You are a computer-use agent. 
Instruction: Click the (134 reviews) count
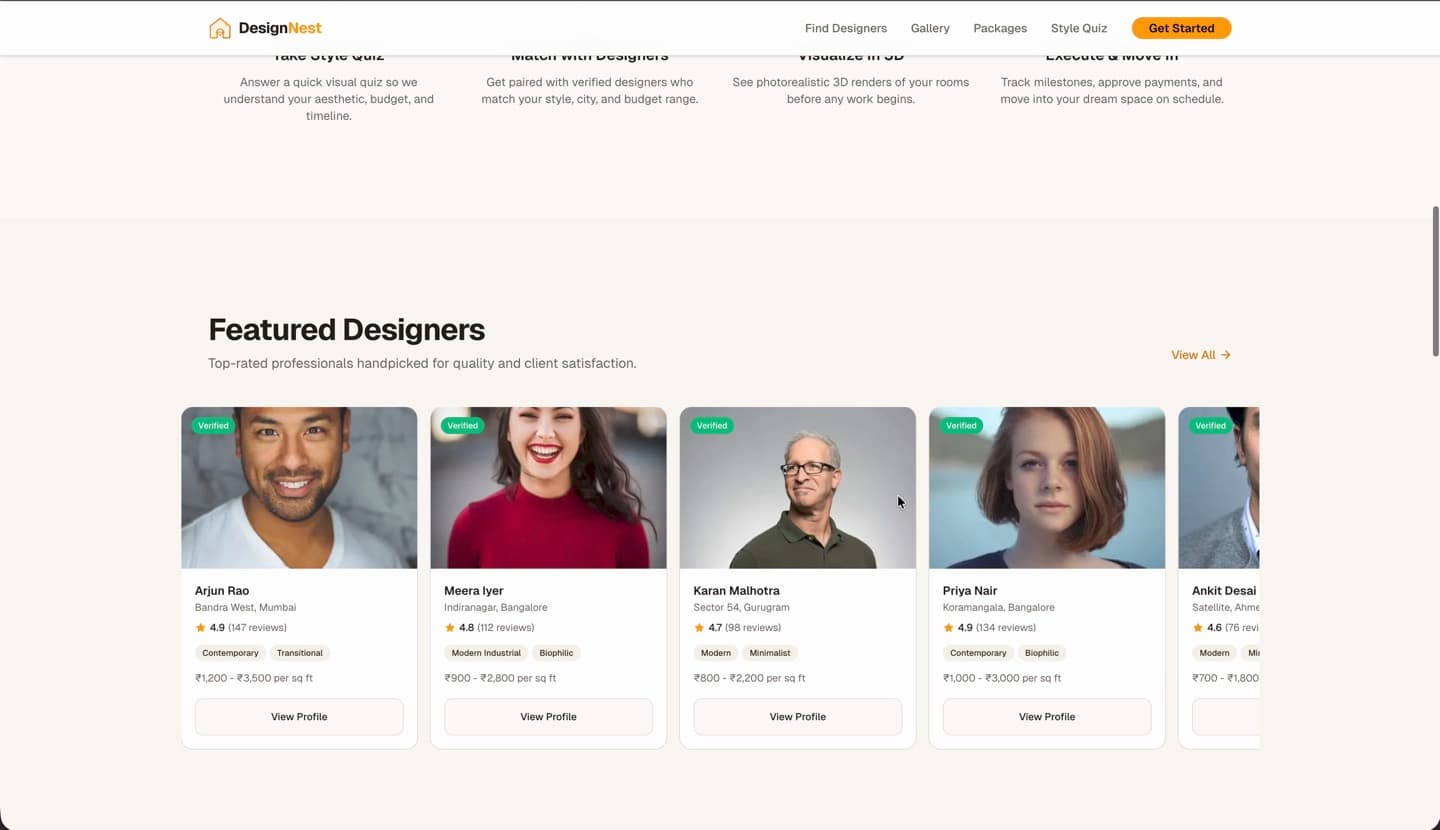pos(1006,628)
